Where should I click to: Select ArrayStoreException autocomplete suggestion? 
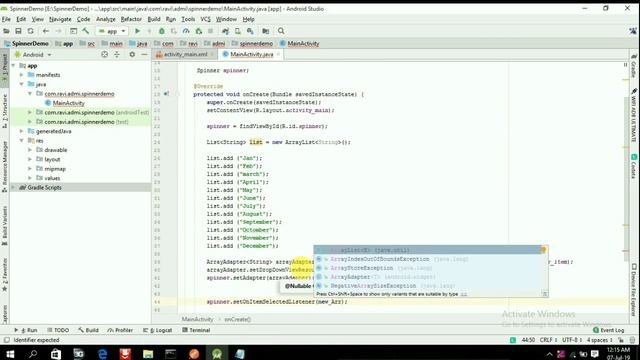431,268
